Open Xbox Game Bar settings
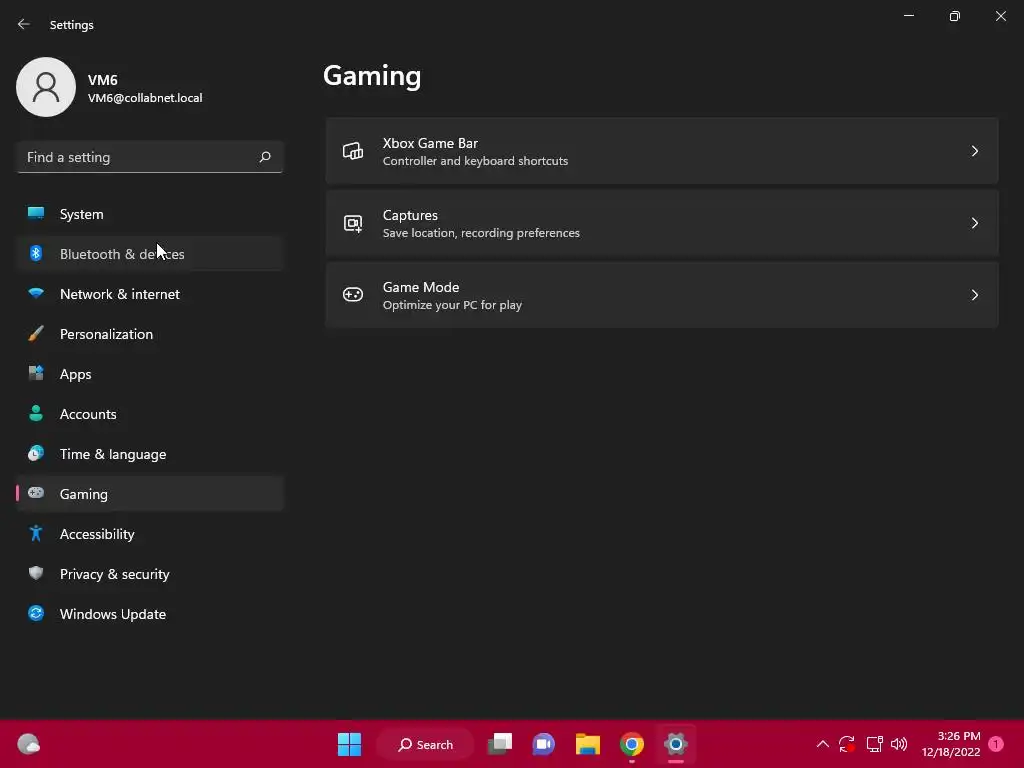The height and width of the screenshot is (768, 1024). (x=662, y=151)
